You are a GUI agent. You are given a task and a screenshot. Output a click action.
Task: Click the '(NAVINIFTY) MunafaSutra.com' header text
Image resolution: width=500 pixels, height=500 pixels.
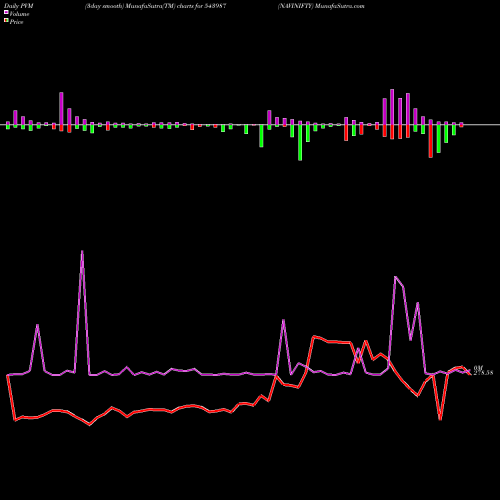[321, 6]
